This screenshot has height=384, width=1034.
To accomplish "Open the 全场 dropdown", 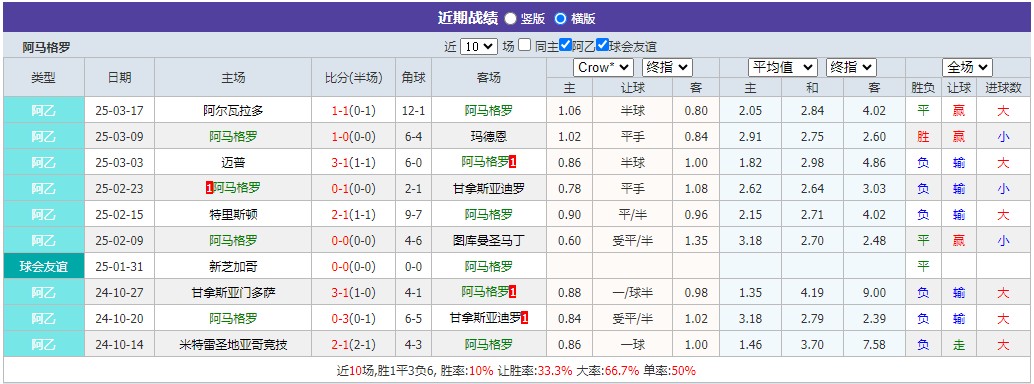I will (x=967, y=67).
